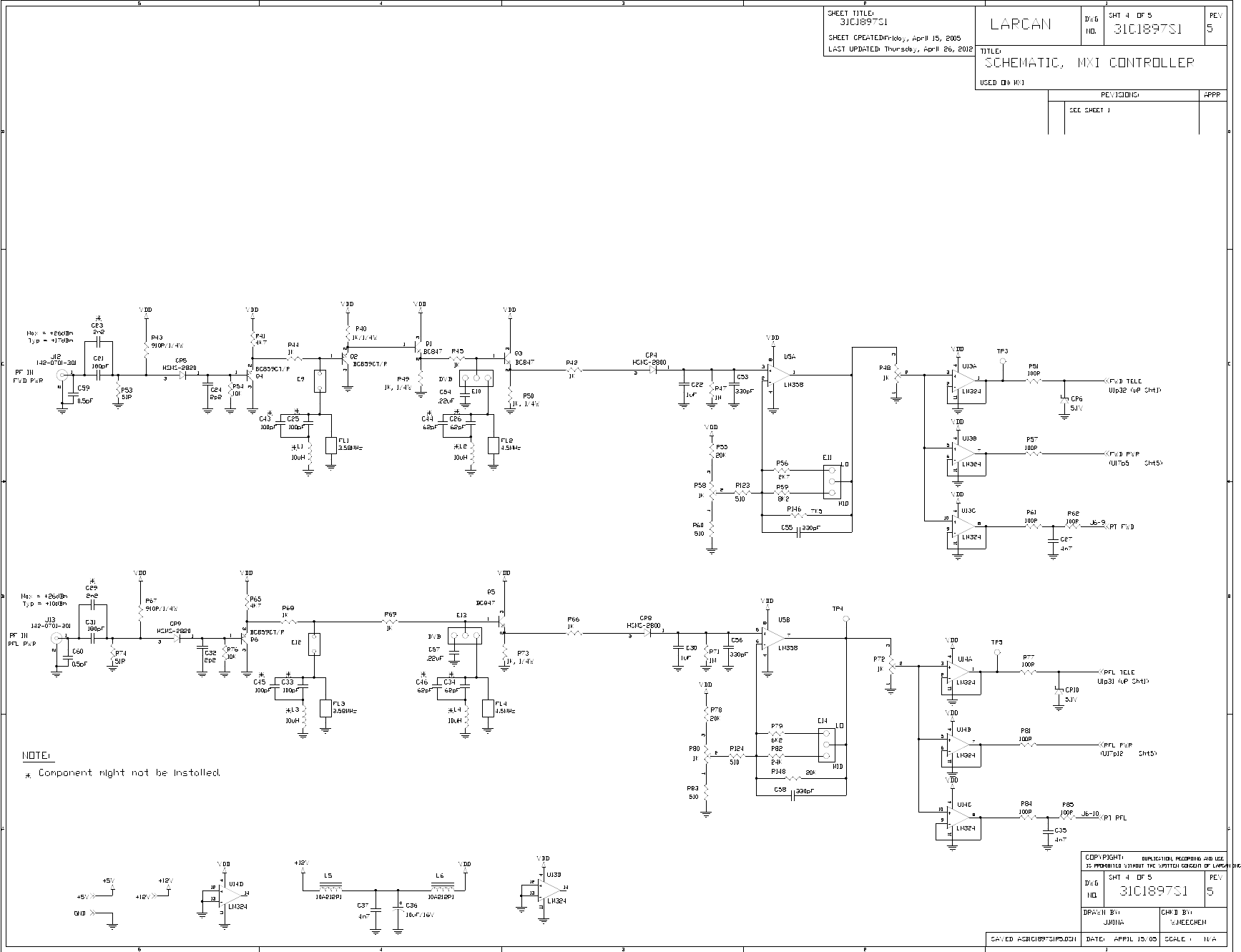Click the CR5 HSMS-2820 diode symbol
Viewport: 1241px width, 952px height.
[x=183, y=374]
